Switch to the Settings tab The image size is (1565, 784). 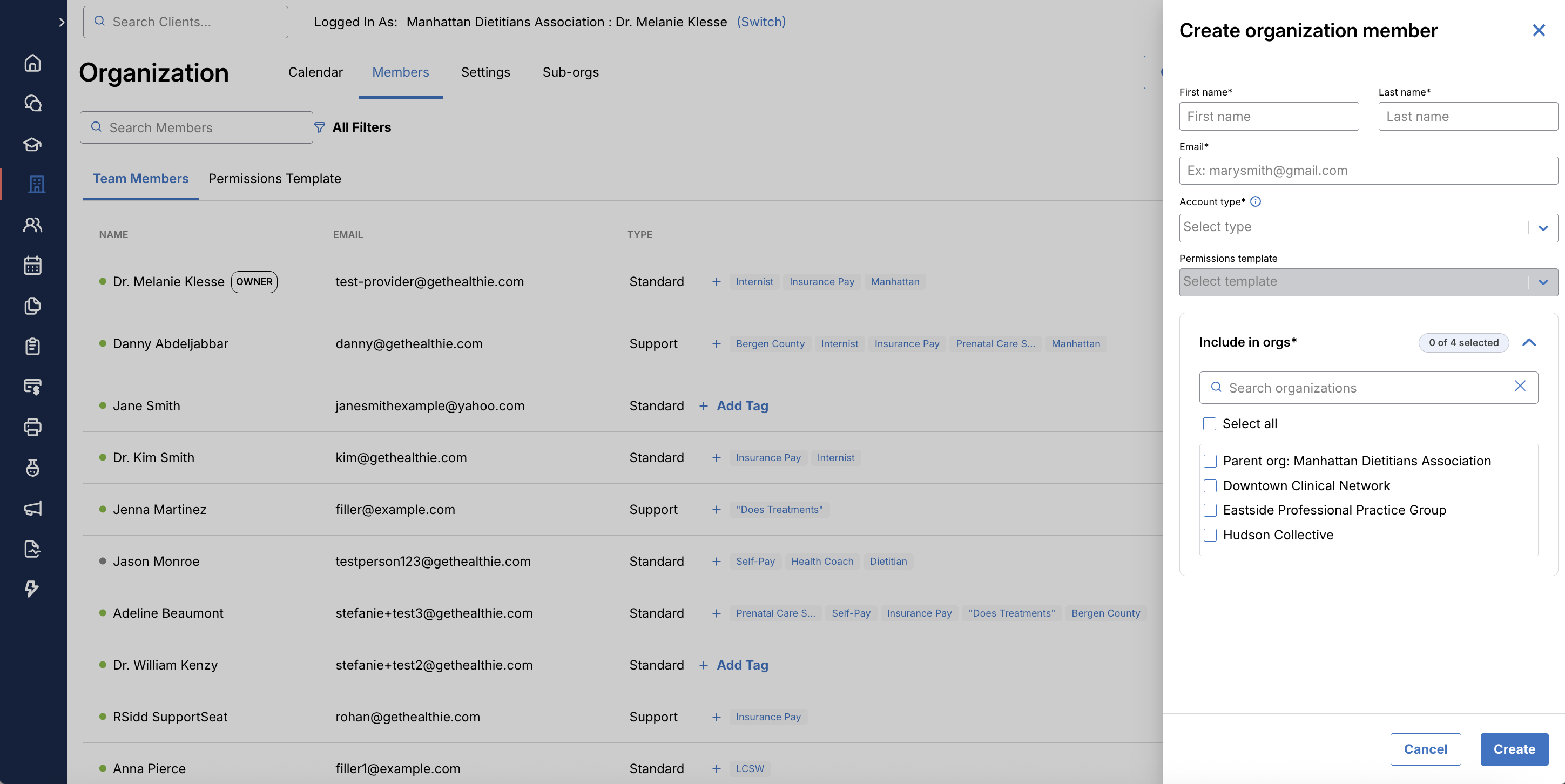(x=485, y=72)
